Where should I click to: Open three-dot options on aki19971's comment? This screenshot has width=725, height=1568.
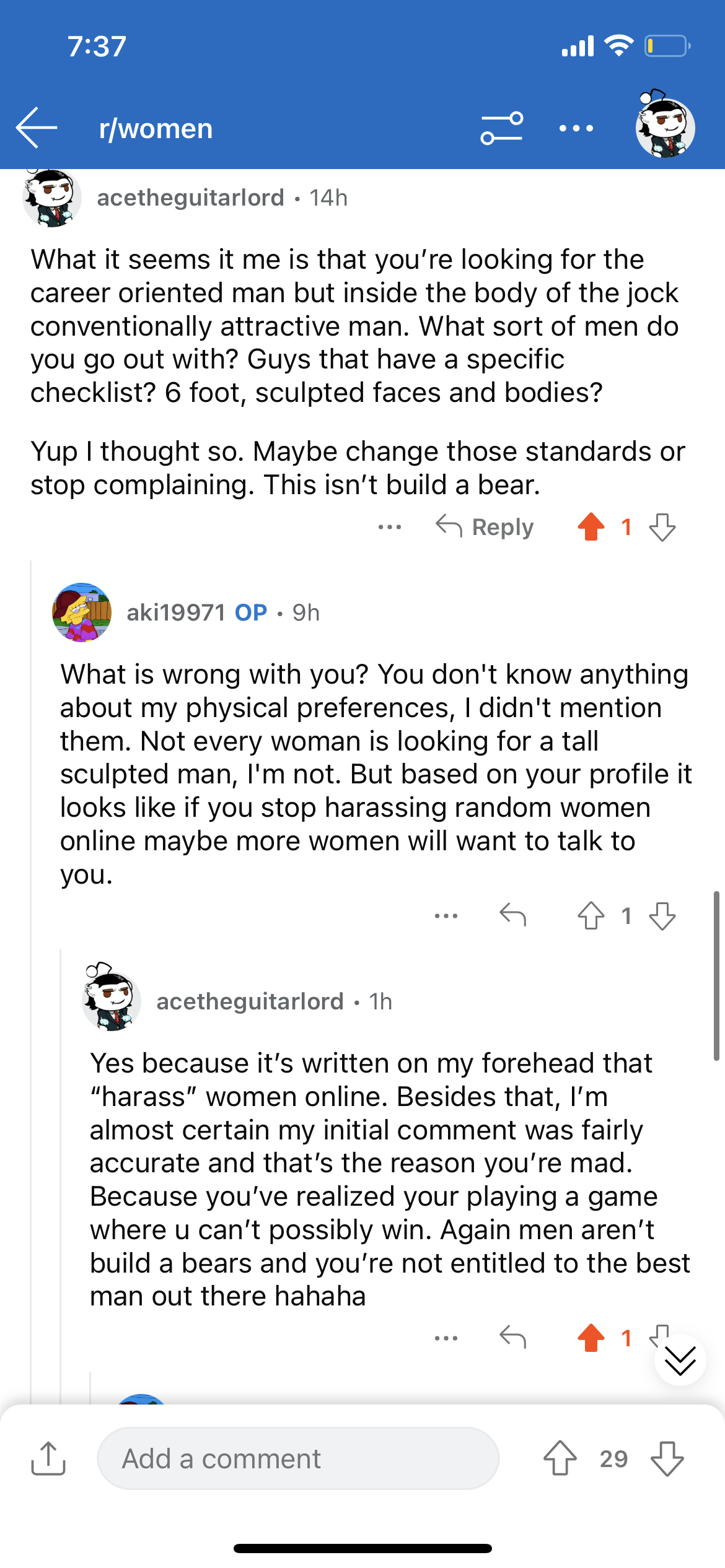446,915
